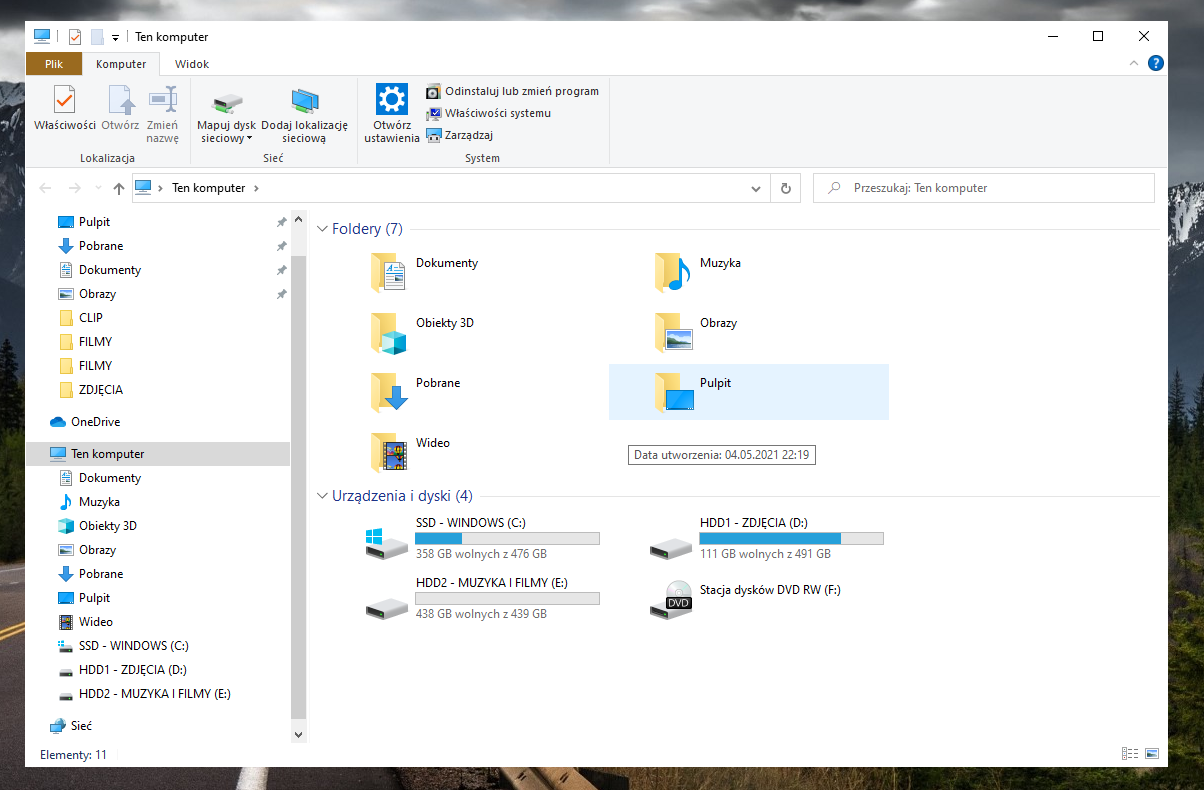This screenshot has width=1204, height=790.
Task: Open the Plik menu
Action: pos(54,64)
